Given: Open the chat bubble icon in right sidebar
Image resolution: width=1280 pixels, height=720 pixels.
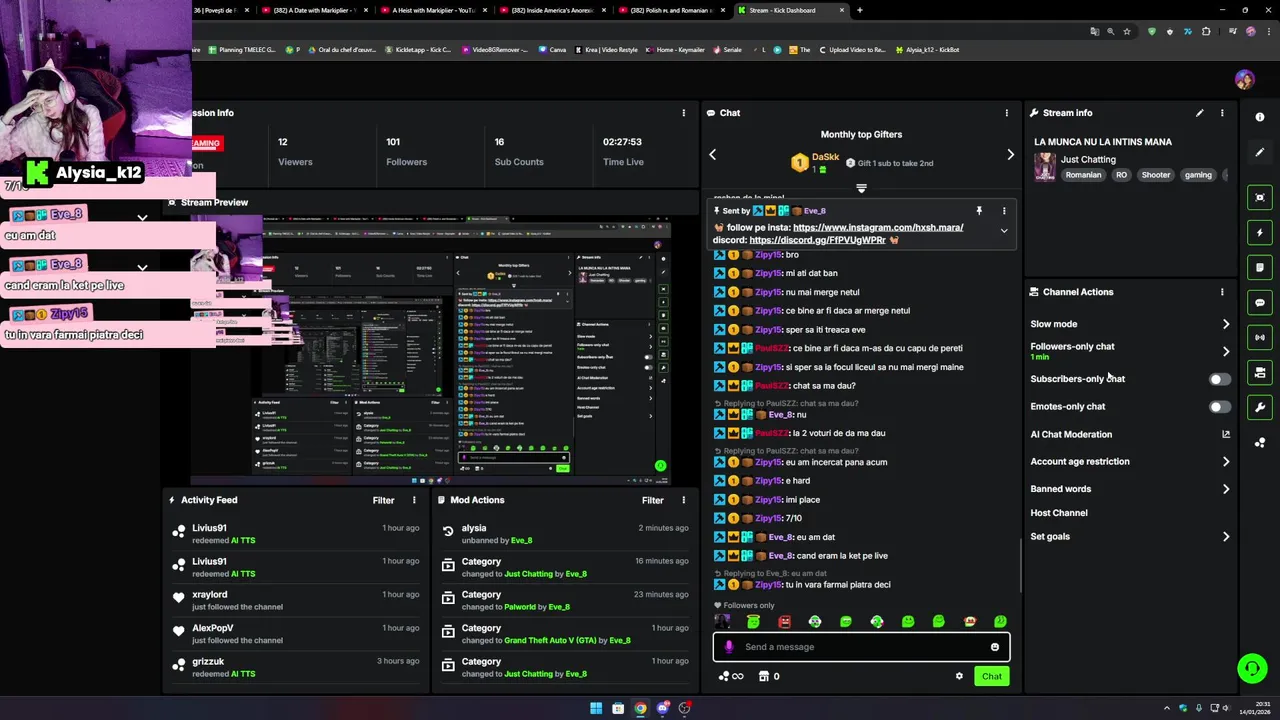Looking at the screenshot, I should point(1260,302).
